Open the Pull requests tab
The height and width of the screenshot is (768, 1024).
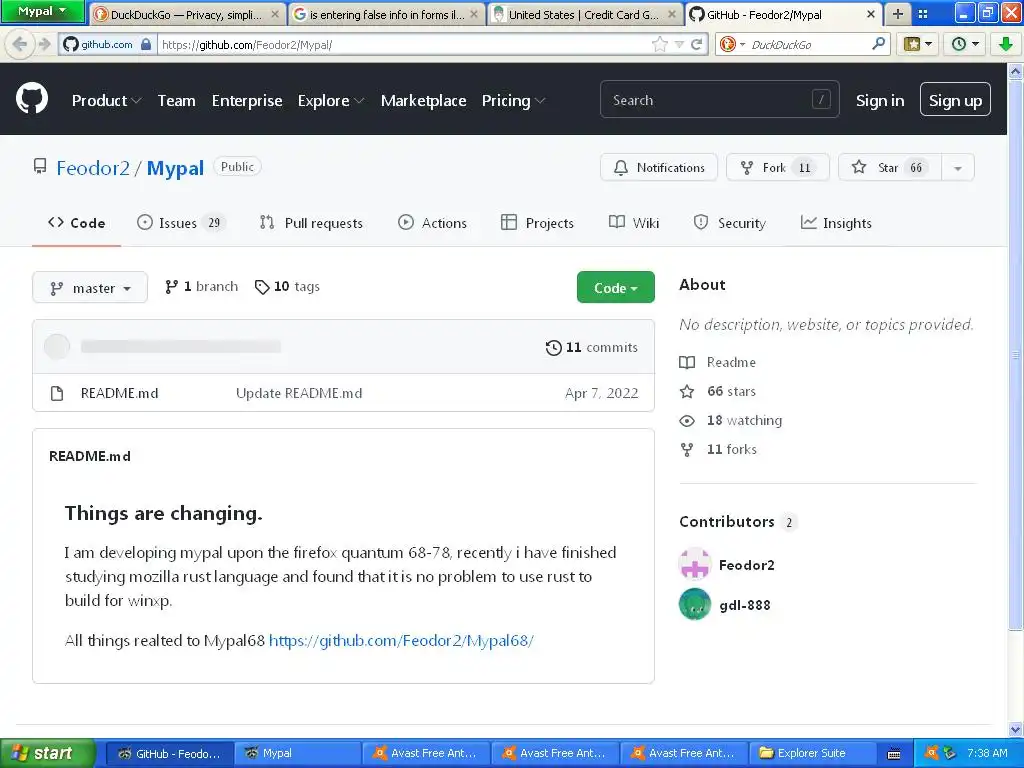(311, 223)
